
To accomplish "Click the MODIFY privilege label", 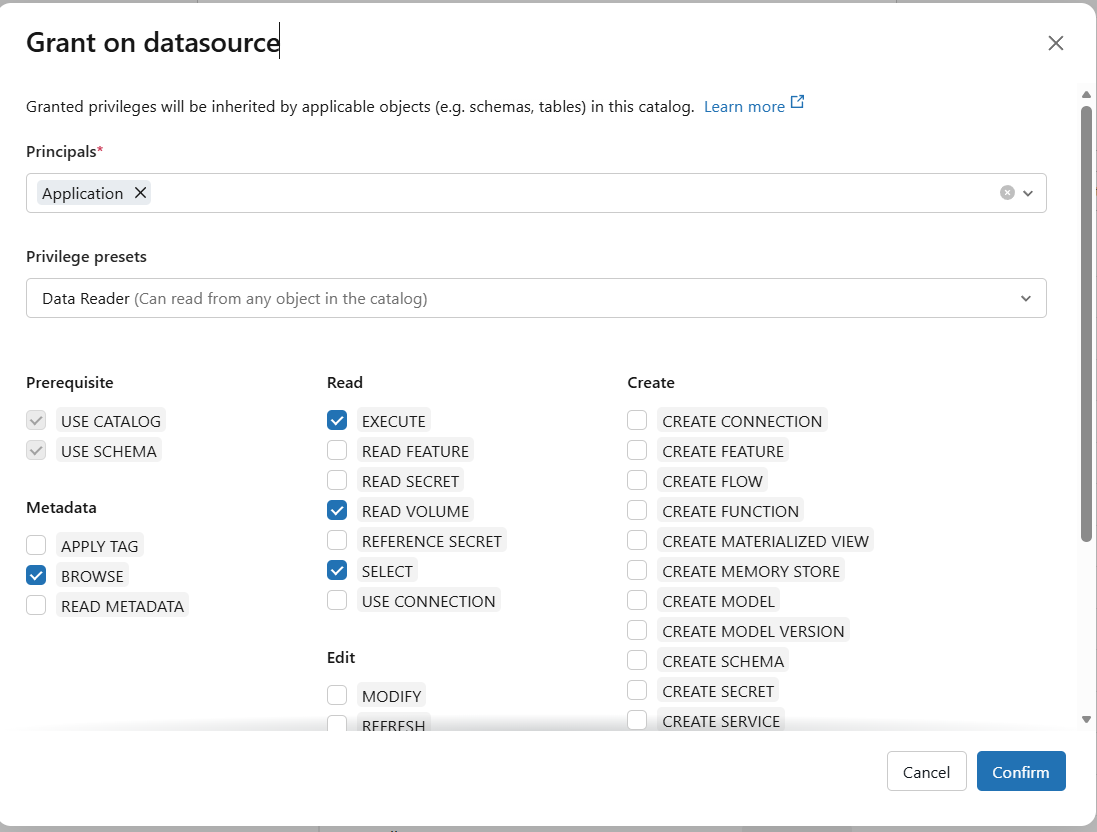I will [392, 696].
